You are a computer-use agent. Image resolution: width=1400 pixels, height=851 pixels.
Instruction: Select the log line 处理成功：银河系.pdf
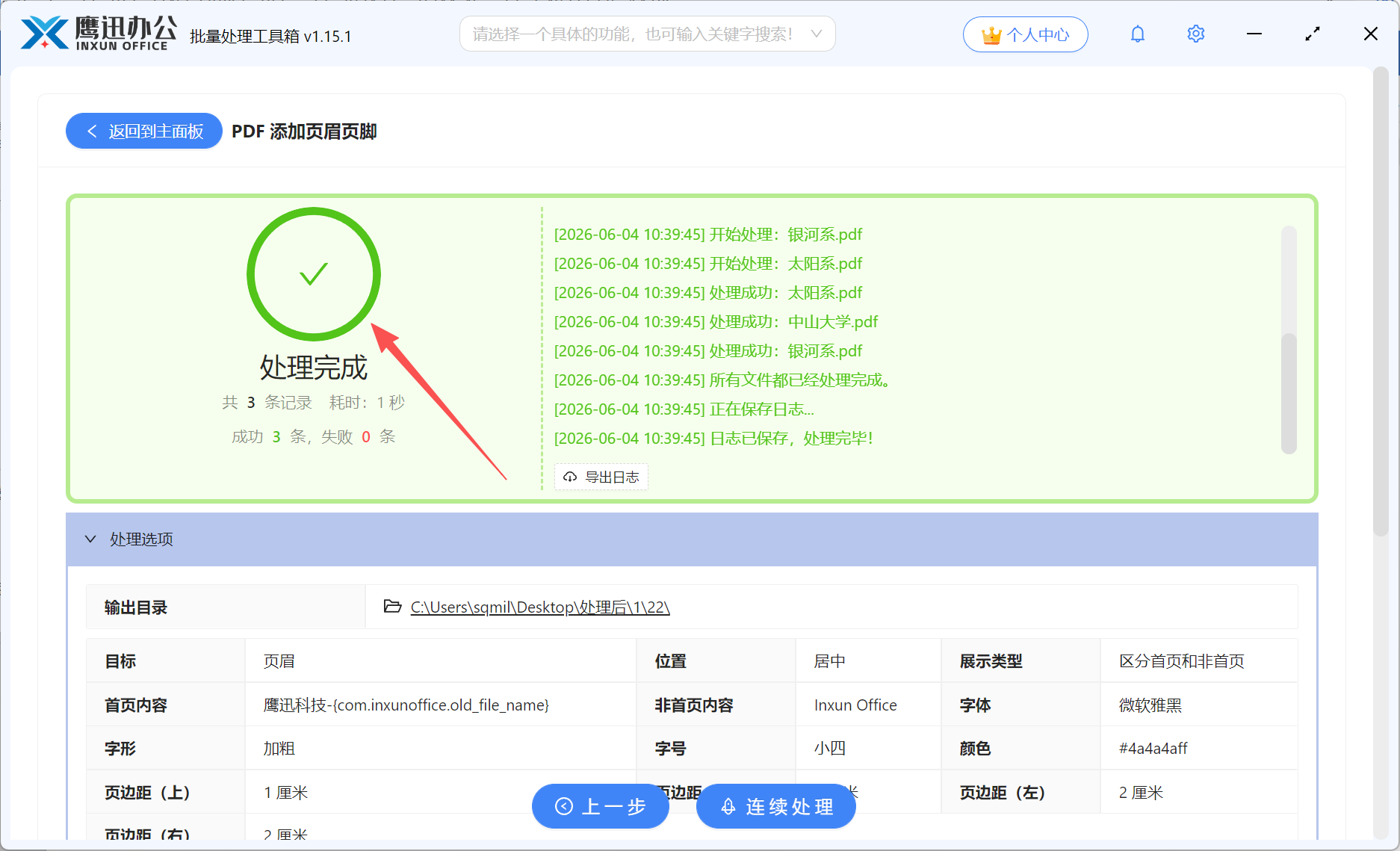coord(707,351)
